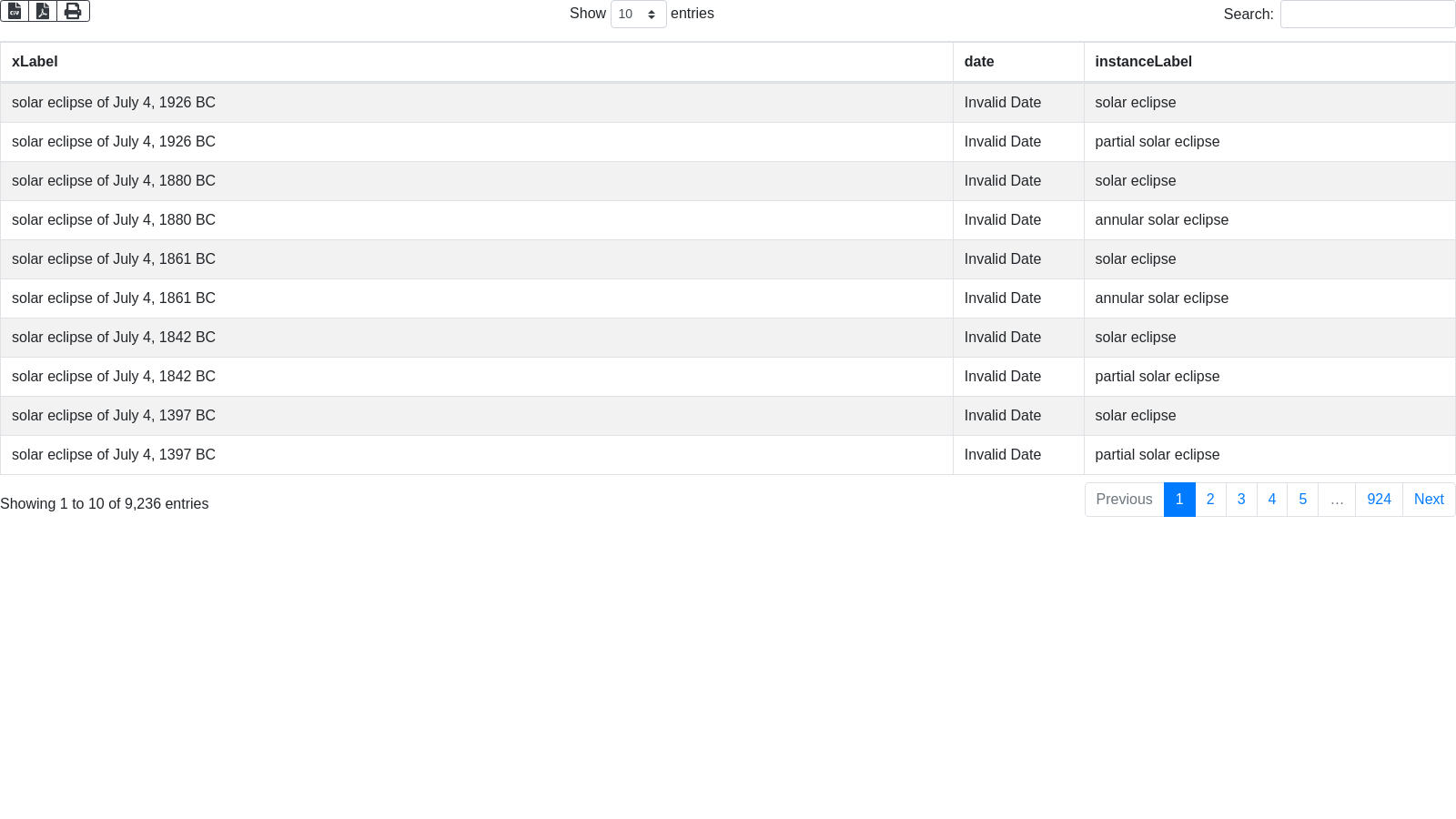Jump to last page 924
This screenshot has height=819, width=1456.
point(1379,500)
